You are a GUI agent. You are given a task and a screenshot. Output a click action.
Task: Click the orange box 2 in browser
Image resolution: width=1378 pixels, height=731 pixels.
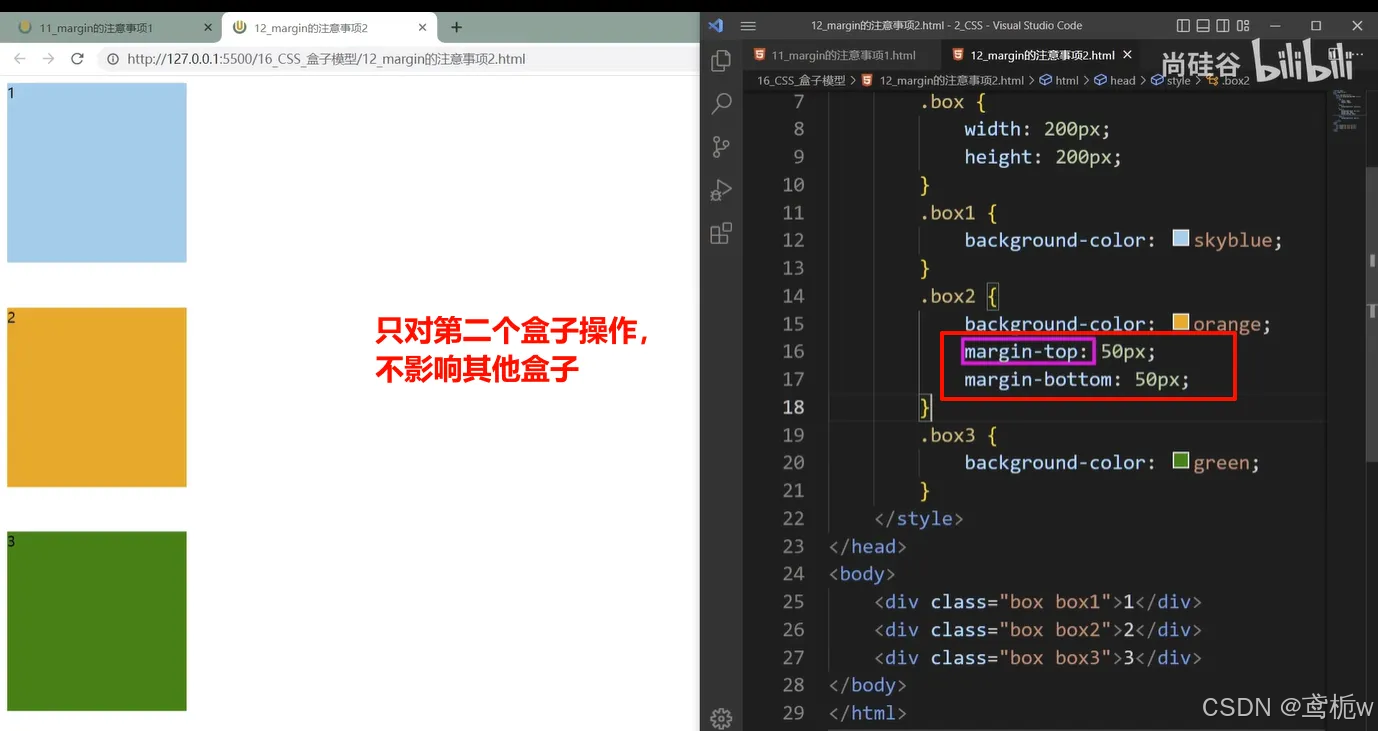[x=97, y=397]
